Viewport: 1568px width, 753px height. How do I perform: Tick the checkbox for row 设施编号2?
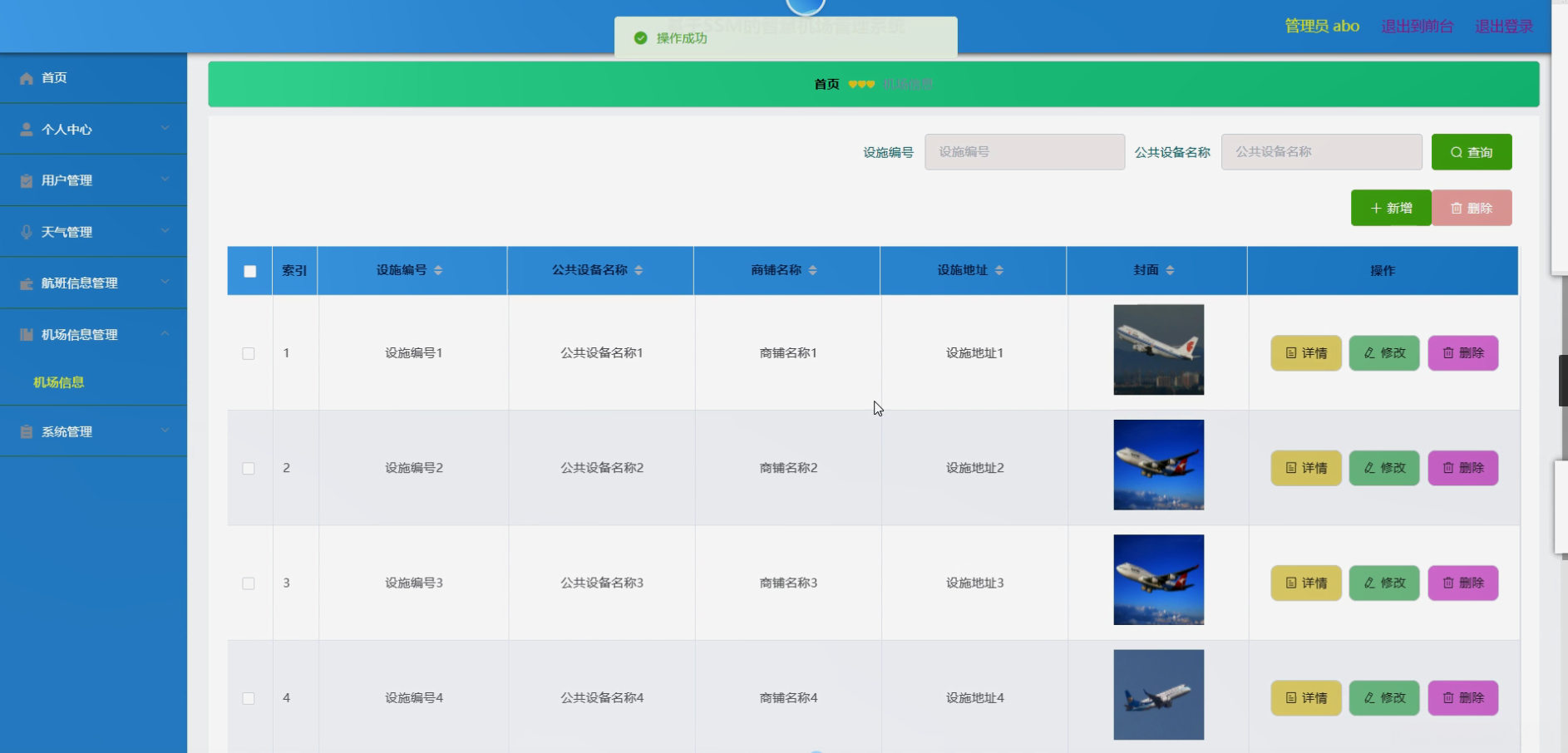[x=249, y=468]
